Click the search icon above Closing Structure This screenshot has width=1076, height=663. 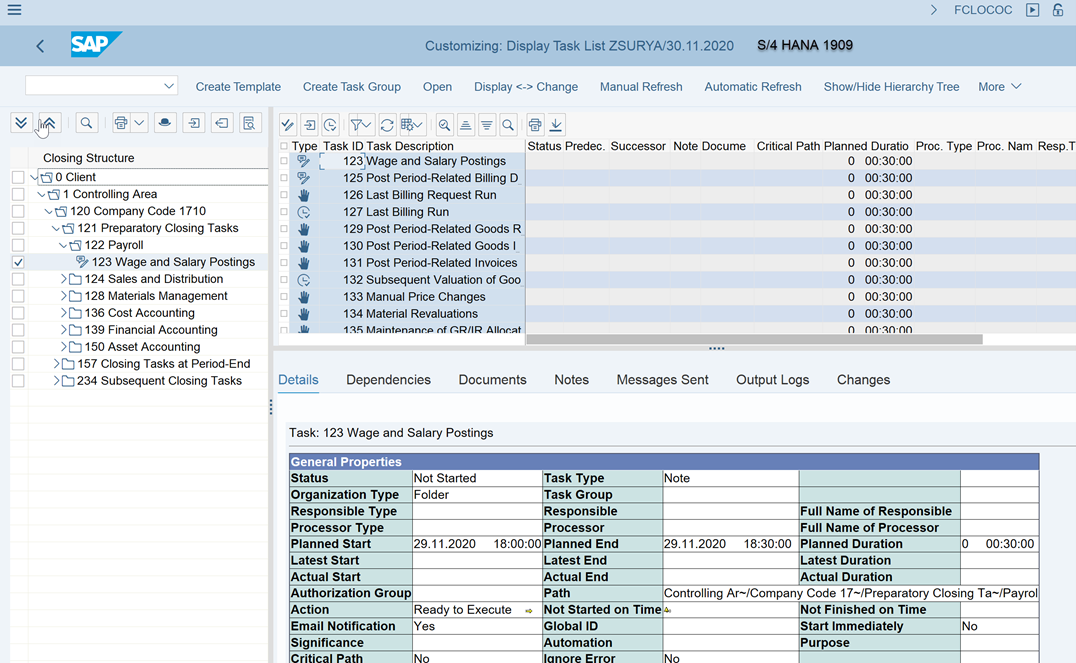87,123
